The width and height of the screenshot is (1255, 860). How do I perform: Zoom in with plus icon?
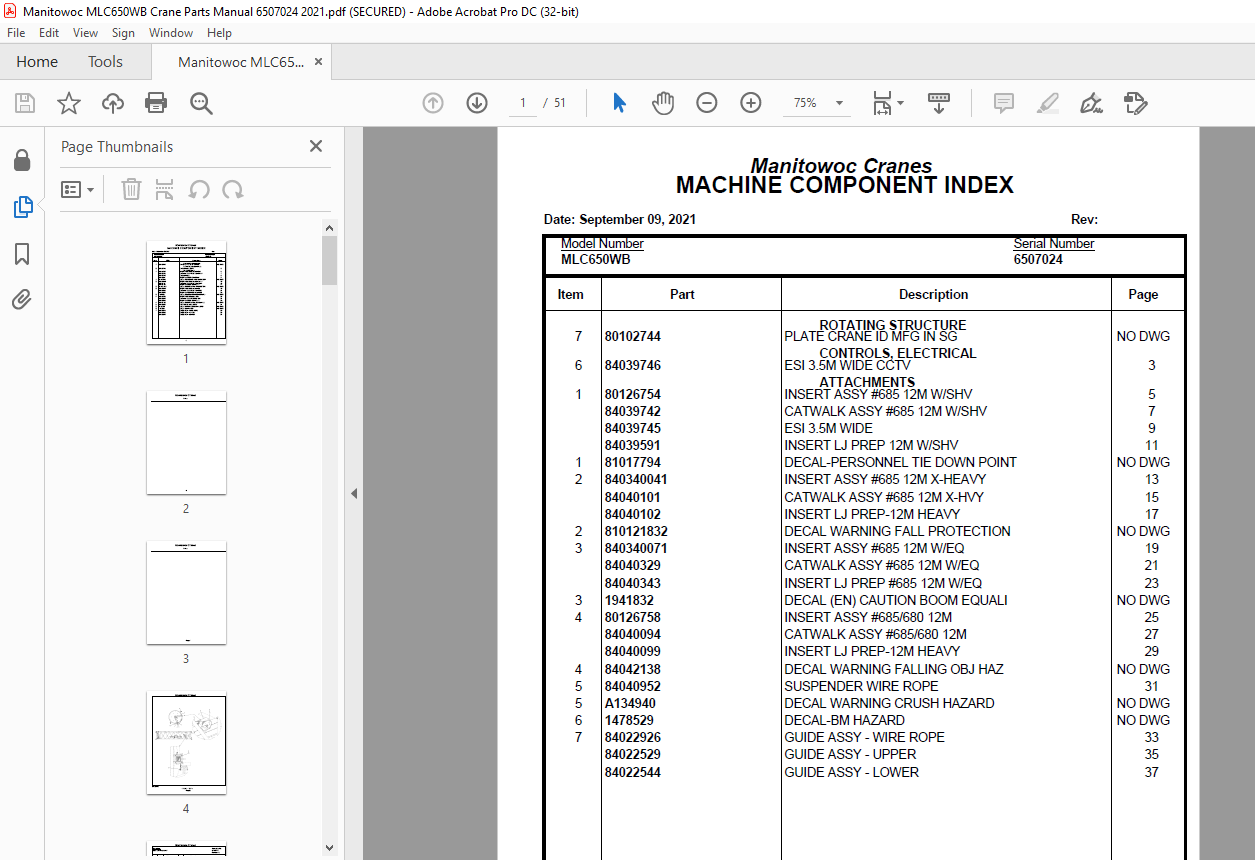click(x=751, y=103)
